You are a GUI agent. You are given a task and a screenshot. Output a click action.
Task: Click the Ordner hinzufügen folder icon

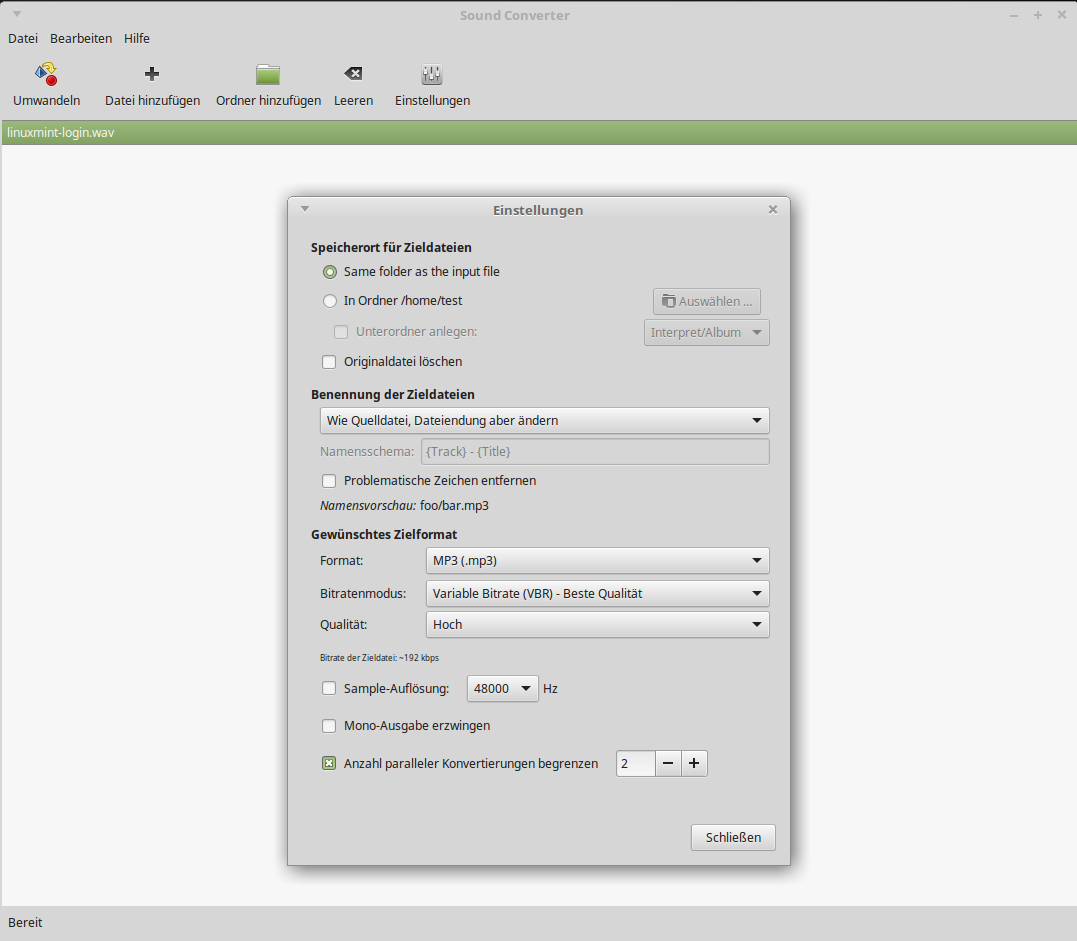[268, 73]
